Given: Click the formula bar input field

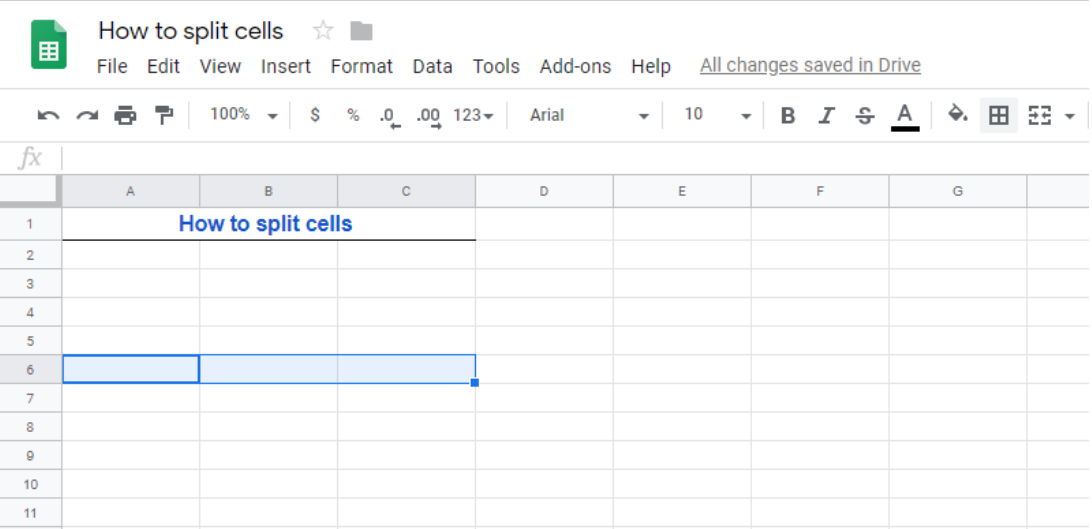Looking at the screenshot, I should [575, 159].
